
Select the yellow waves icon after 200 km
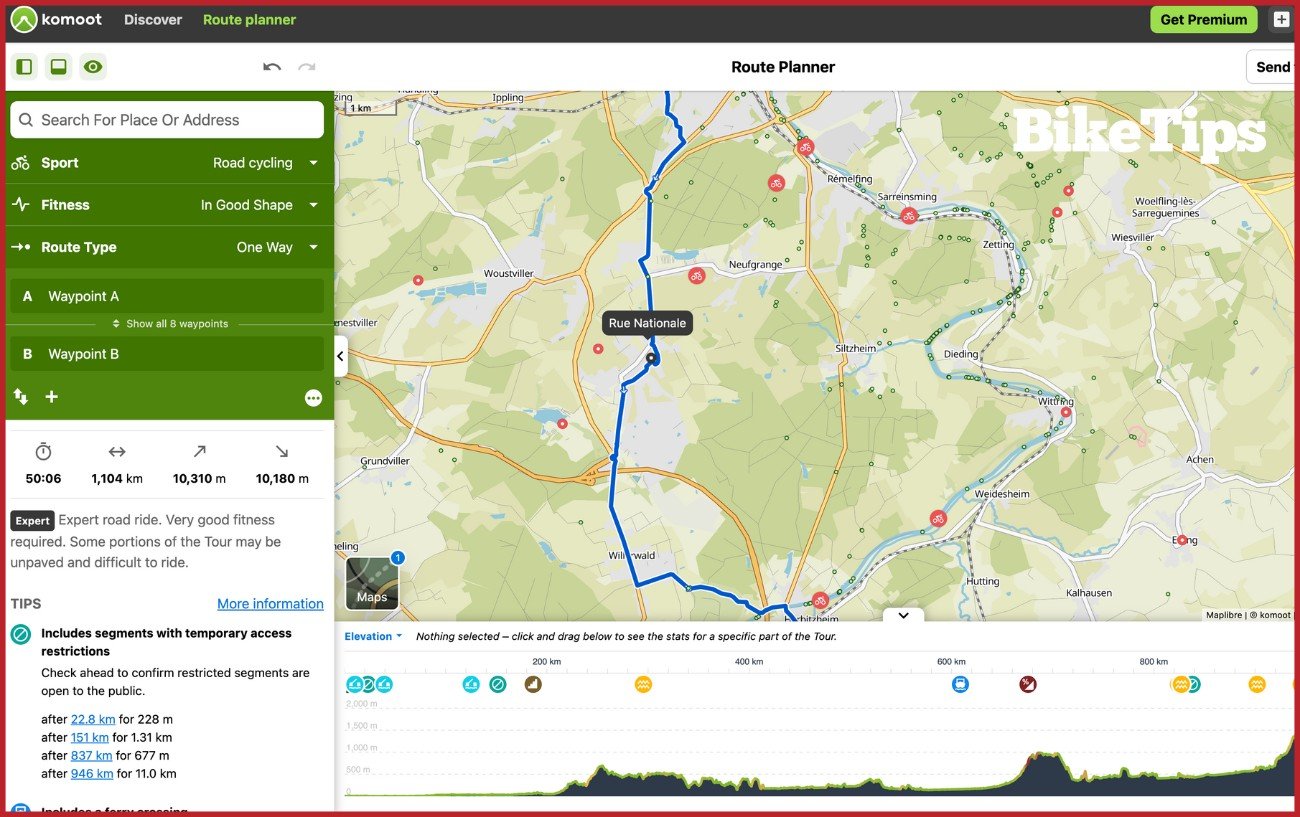coord(644,684)
